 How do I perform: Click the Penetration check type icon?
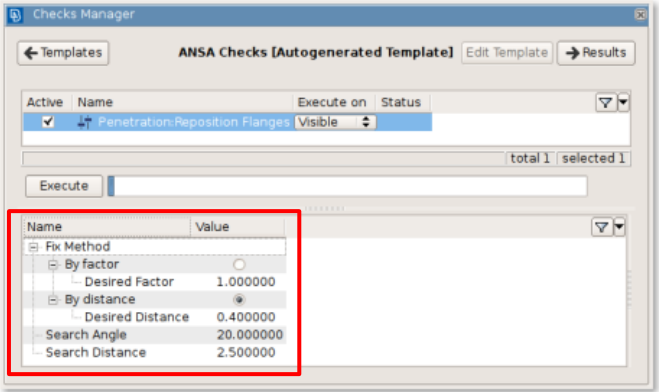84,122
